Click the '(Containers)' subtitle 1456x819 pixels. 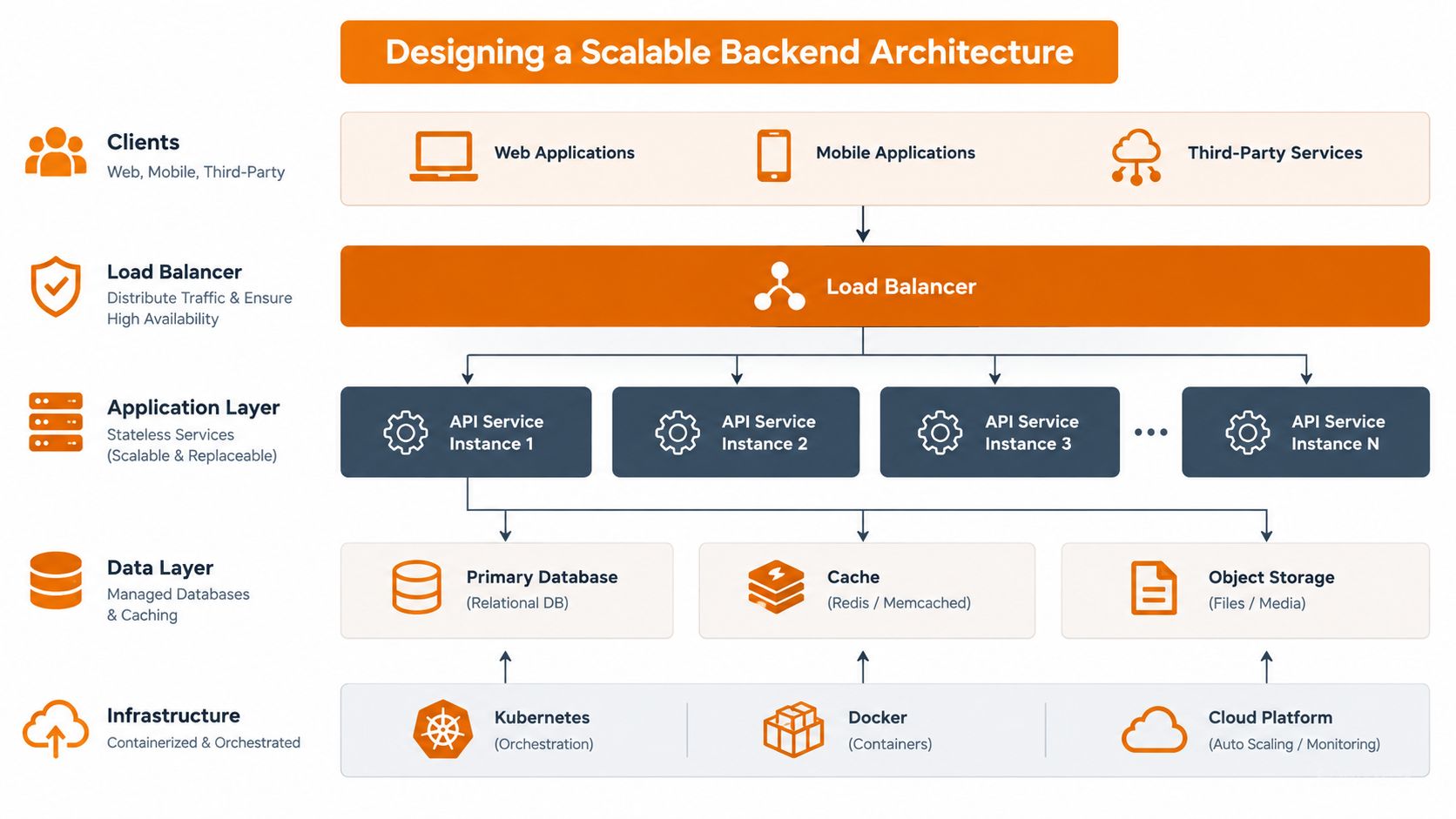point(890,744)
